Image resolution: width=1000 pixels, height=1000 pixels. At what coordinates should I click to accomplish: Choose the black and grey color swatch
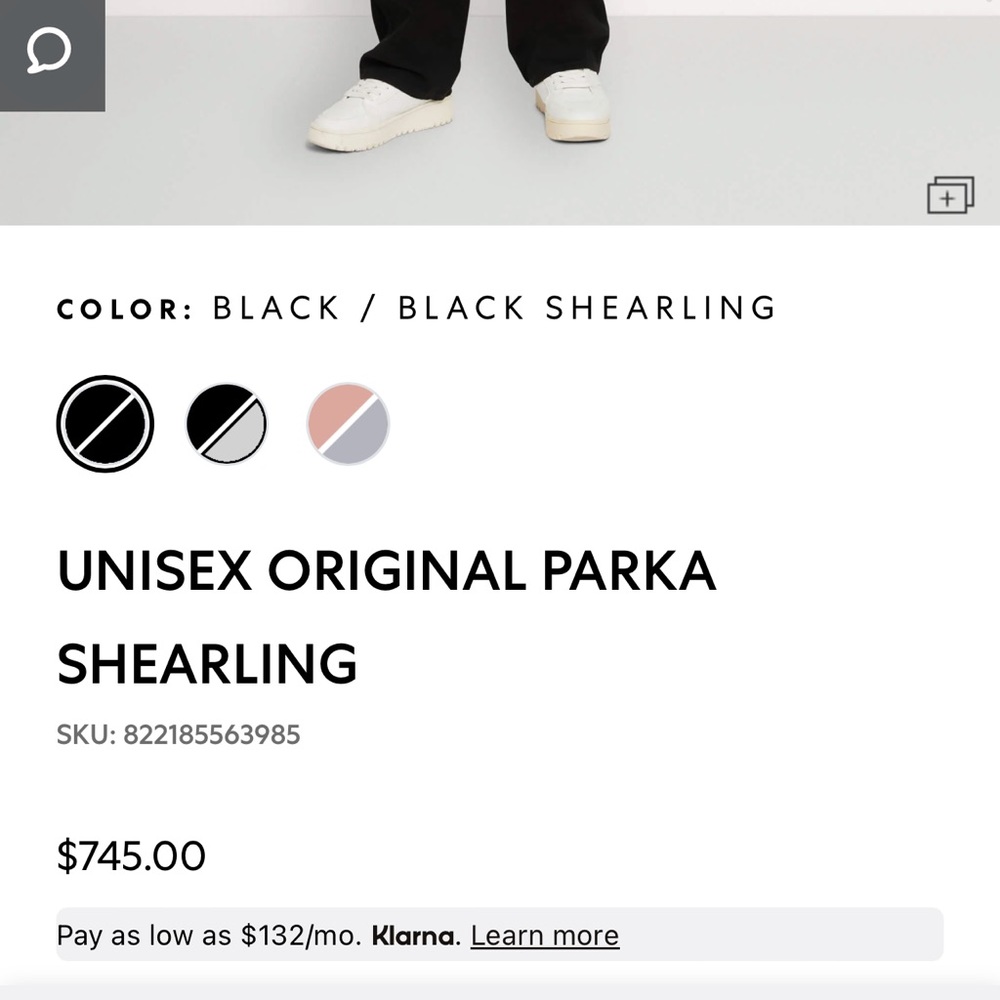[x=227, y=424]
